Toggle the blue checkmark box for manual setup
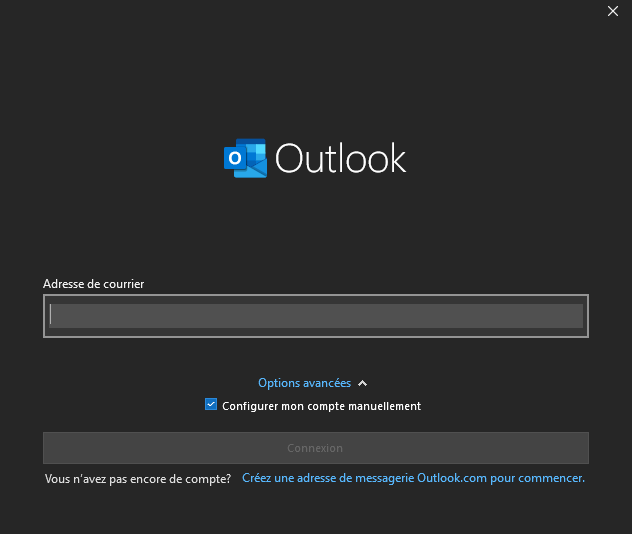The height and width of the screenshot is (534, 632). [x=211, y=404]
